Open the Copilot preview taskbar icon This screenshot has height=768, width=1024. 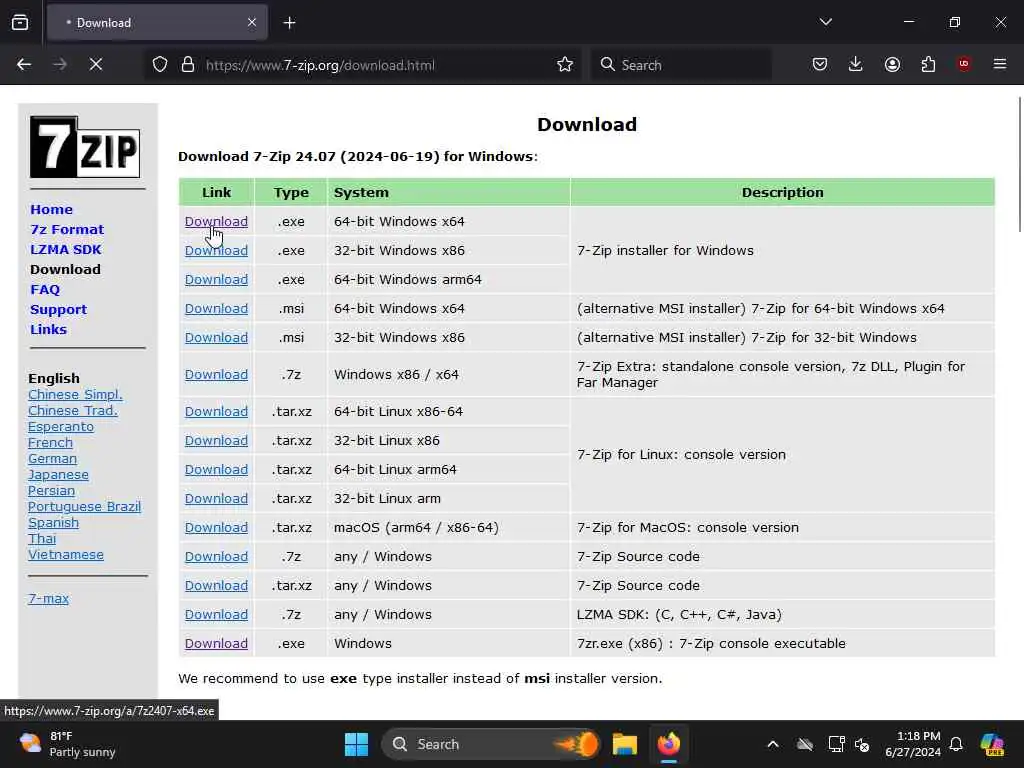click(x=992, y=744)
